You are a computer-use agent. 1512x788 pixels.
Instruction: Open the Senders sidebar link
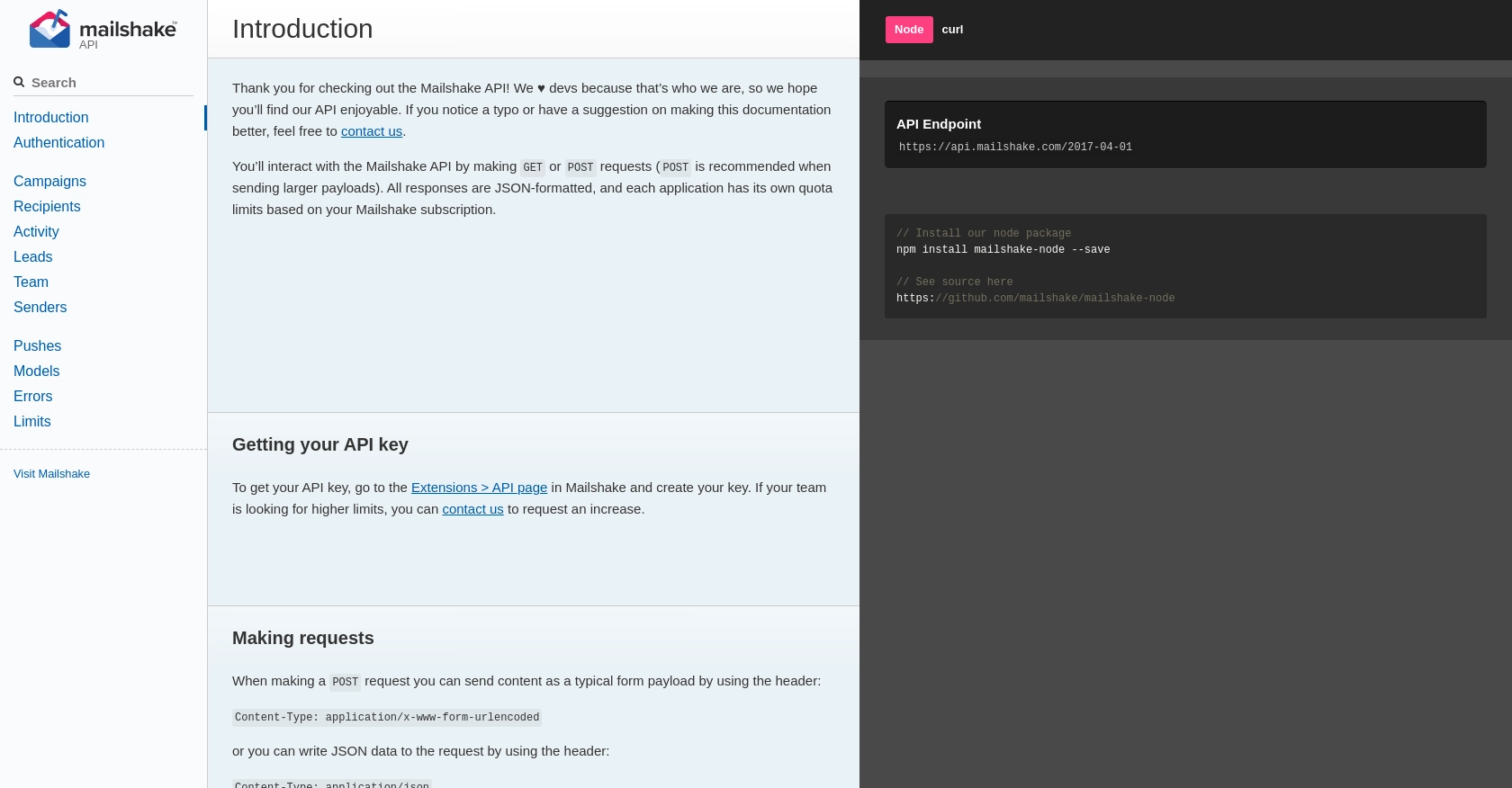click(x=40, y=308)
